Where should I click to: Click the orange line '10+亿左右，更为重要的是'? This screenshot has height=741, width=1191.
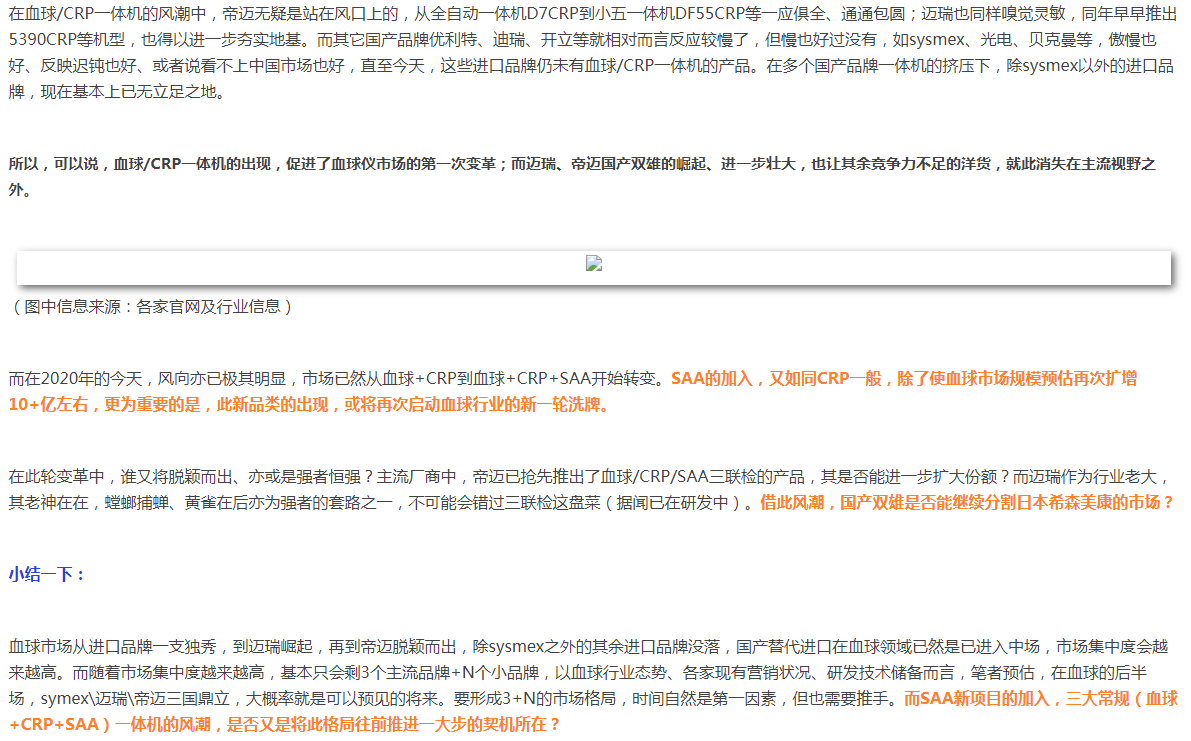[x=310, y=405]
